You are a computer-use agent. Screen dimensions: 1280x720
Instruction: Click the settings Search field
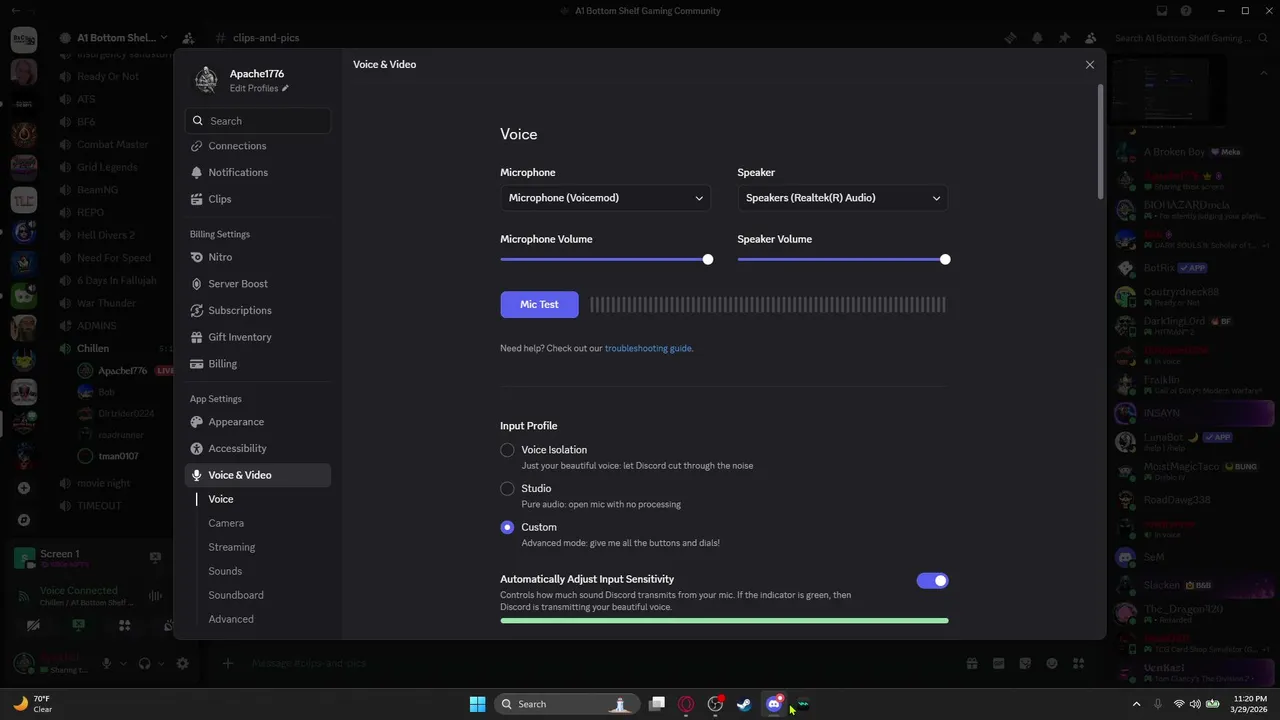[258, 121]
